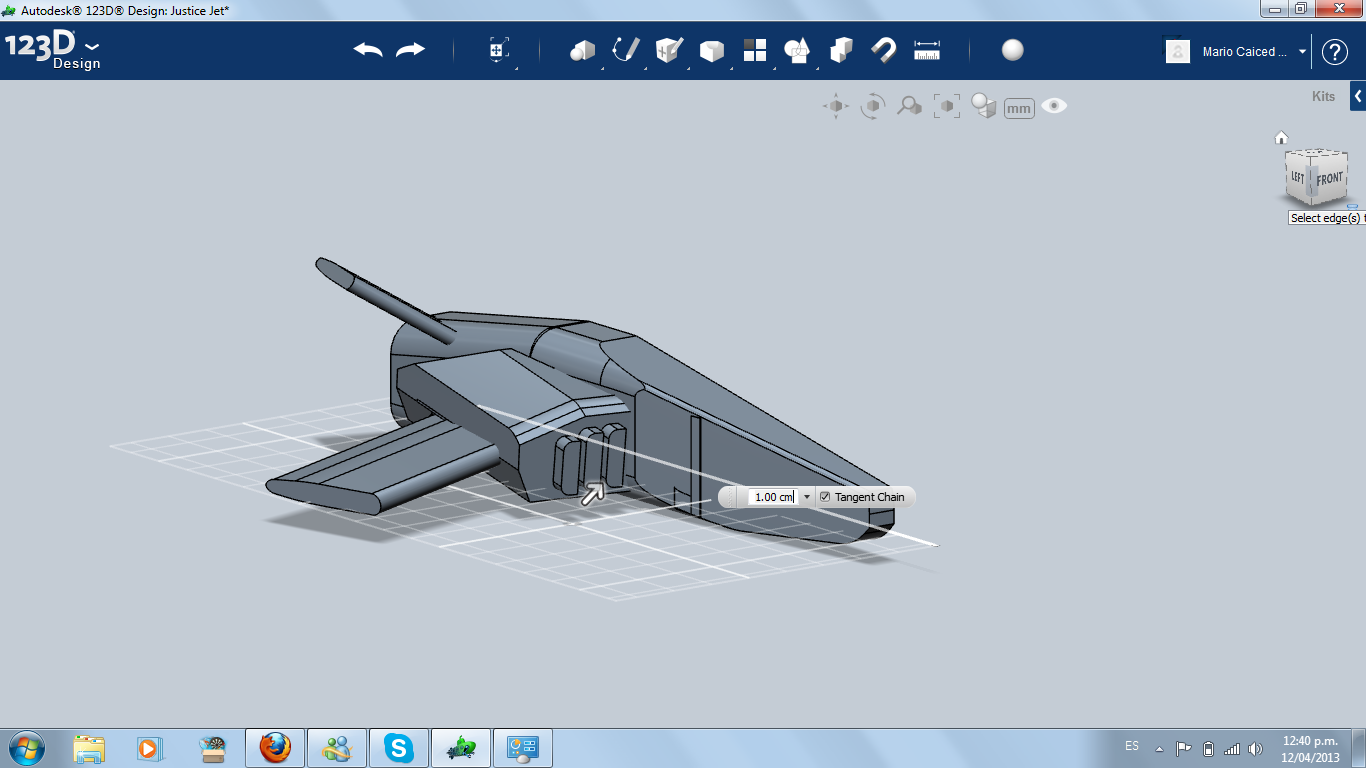The width and height of the screenshot is (1366, 768).
Task: Open the Transform tool
Action: tap(499, 51)
